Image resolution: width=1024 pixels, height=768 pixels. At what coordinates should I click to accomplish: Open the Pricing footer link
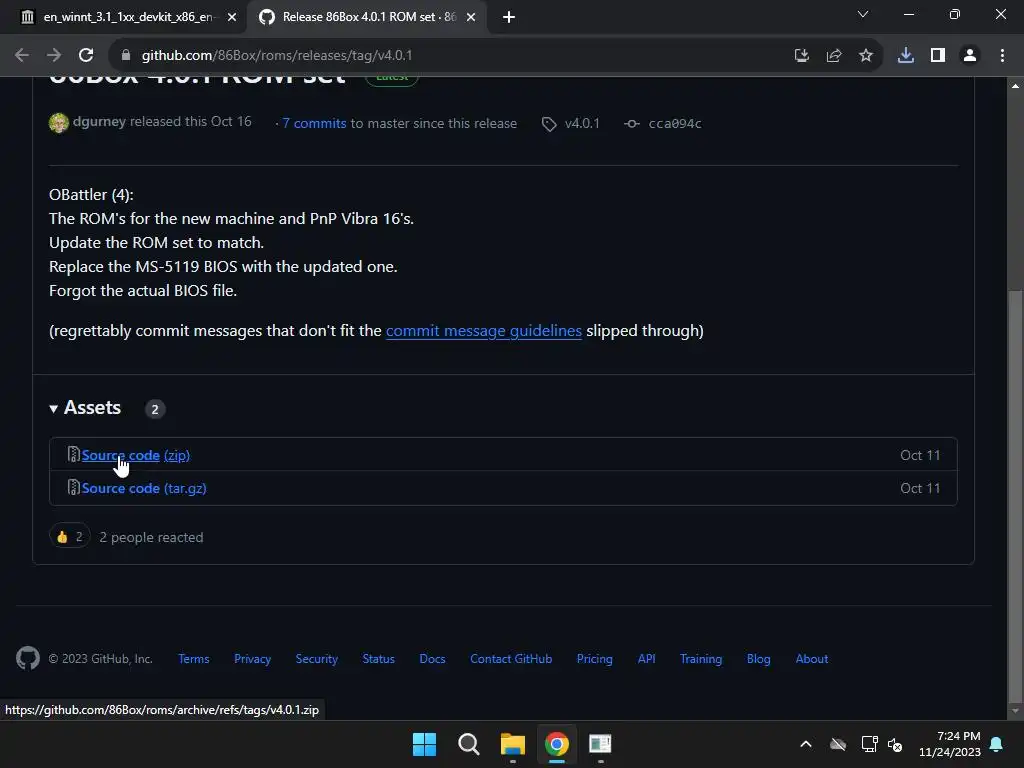tap(595, 659)
